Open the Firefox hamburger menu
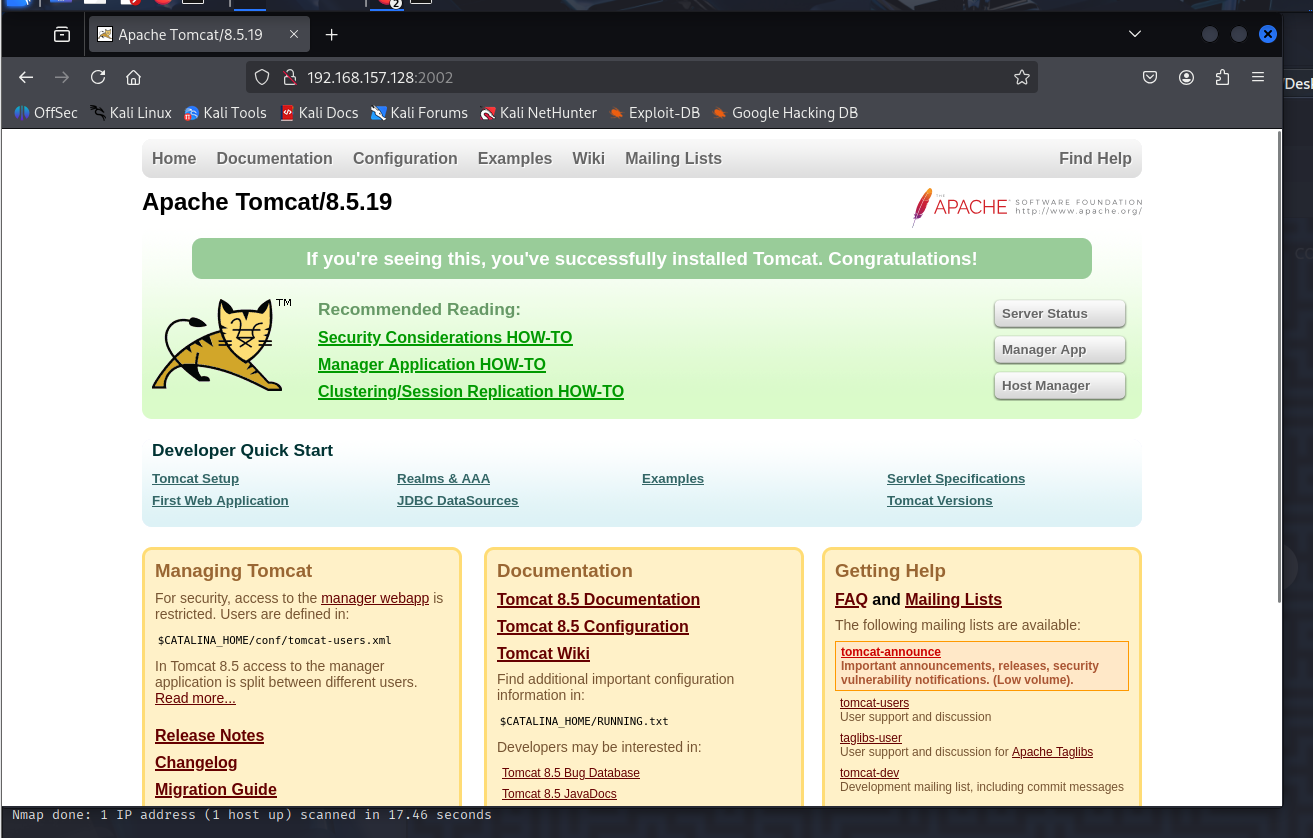 (x=1258, y=77)
